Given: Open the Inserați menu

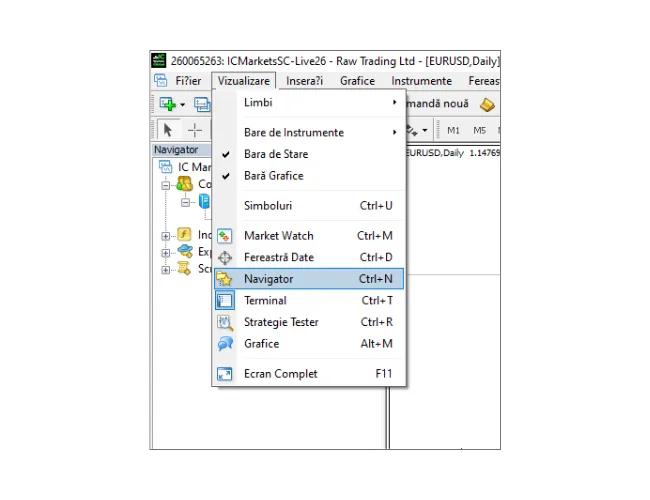Looking at the screenshot, I should tap(304, 81).
